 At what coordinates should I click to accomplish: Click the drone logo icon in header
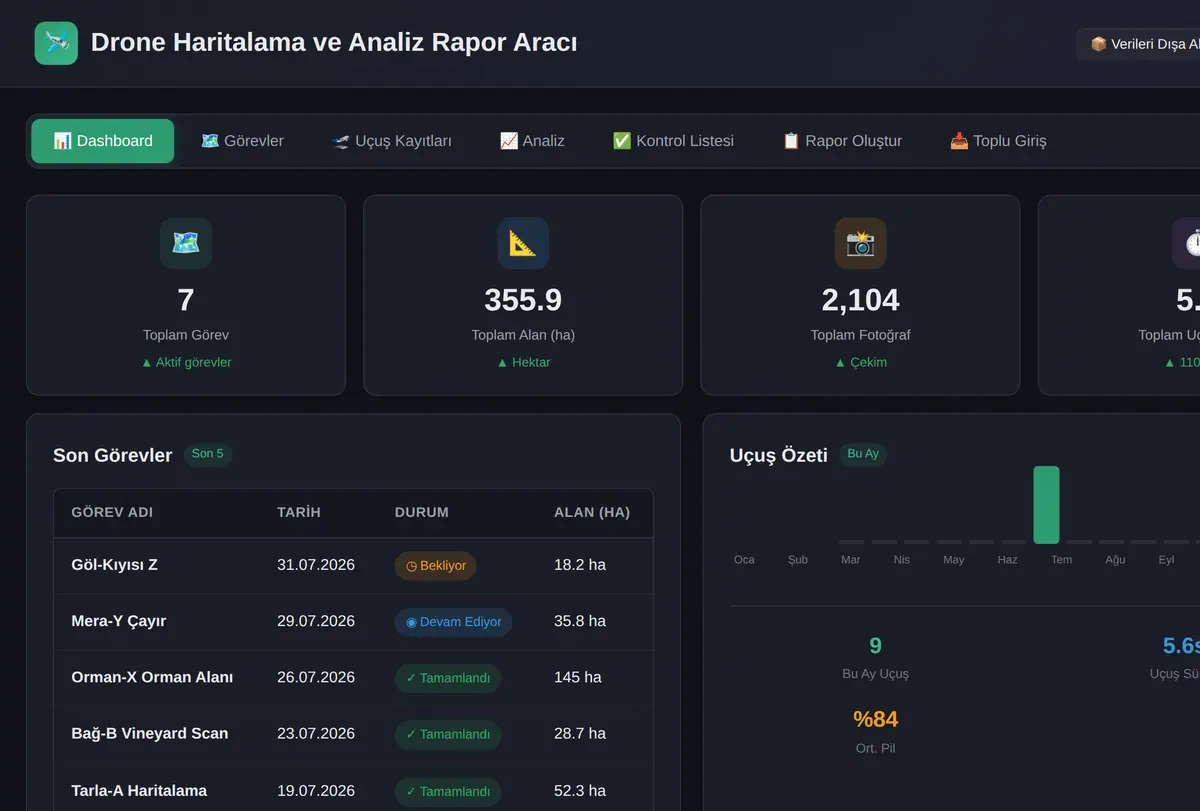pos(56,43)
